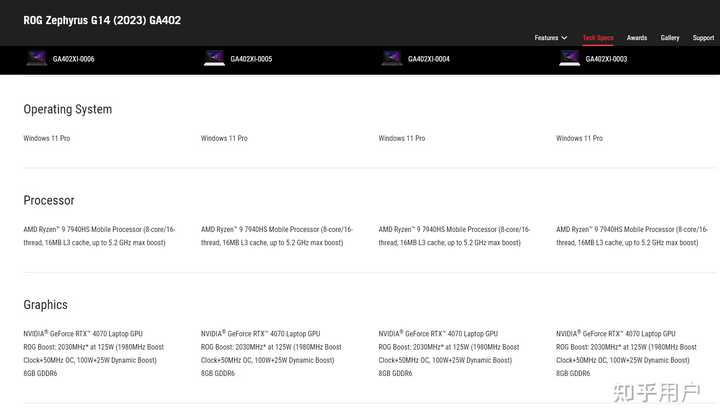Image resolution: width=720 pixels, height=417 pixels.
Task: Open the Awards tab
Action: pyautogui.click(x=636, y=38)
